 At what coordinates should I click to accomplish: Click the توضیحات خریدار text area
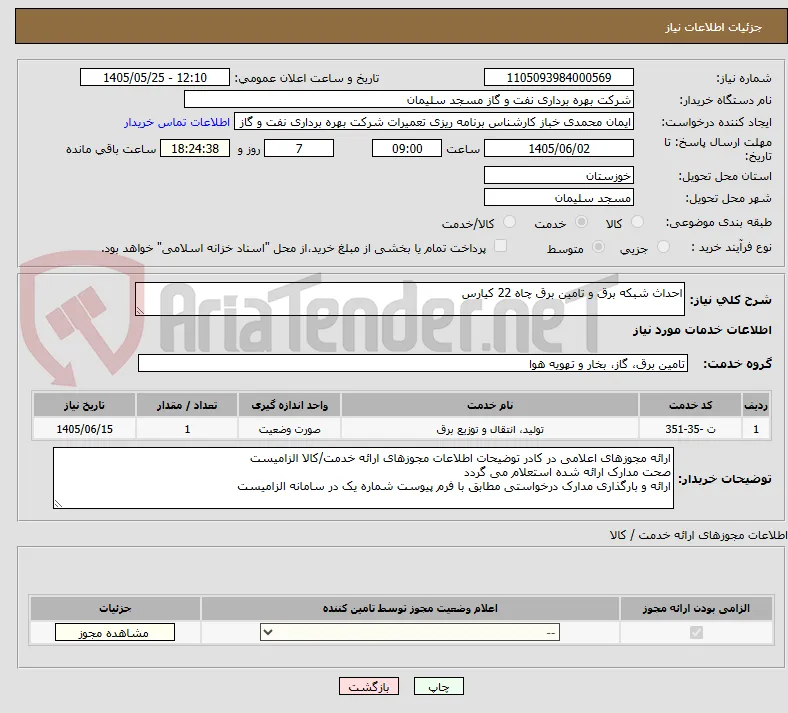click(363, 478)
